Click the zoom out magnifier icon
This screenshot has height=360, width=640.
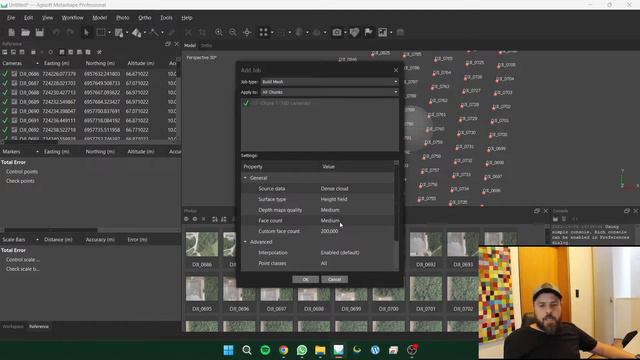pyautogui.click(x=233, y=32)
